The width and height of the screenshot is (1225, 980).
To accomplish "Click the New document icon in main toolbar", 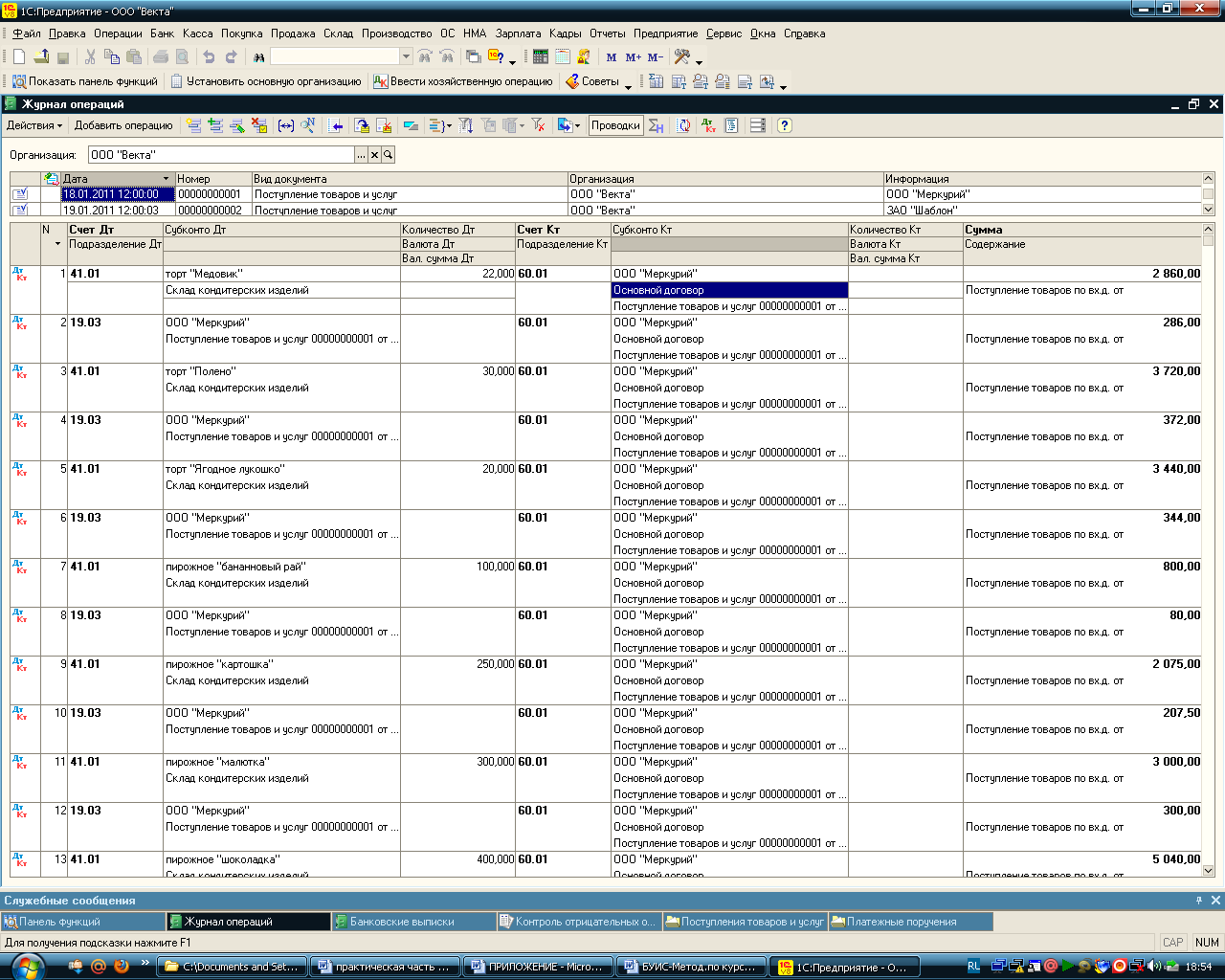I will (x=19, y=57).
